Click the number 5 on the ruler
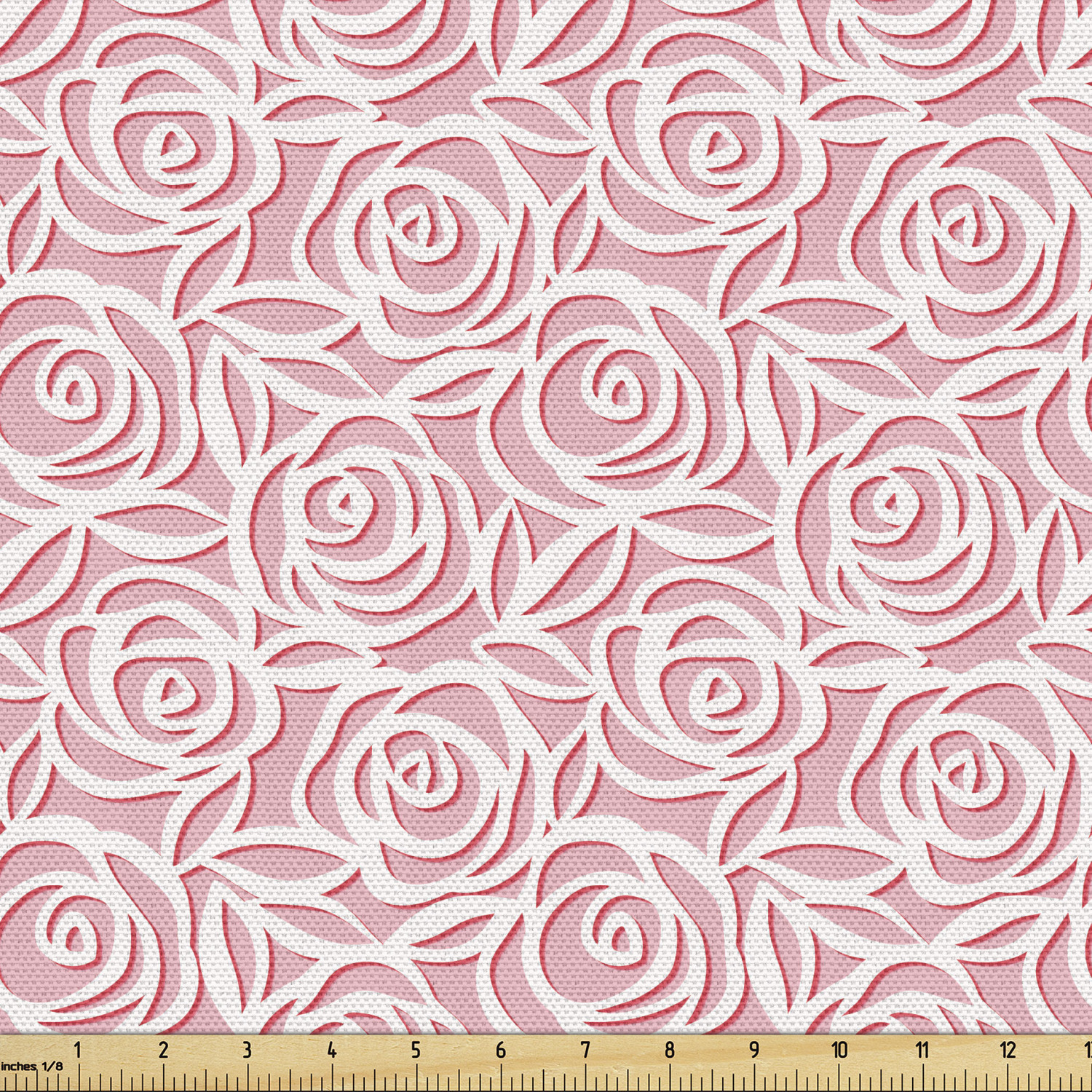This screenshot has width=1092, height=1092. pos(416,1050)
